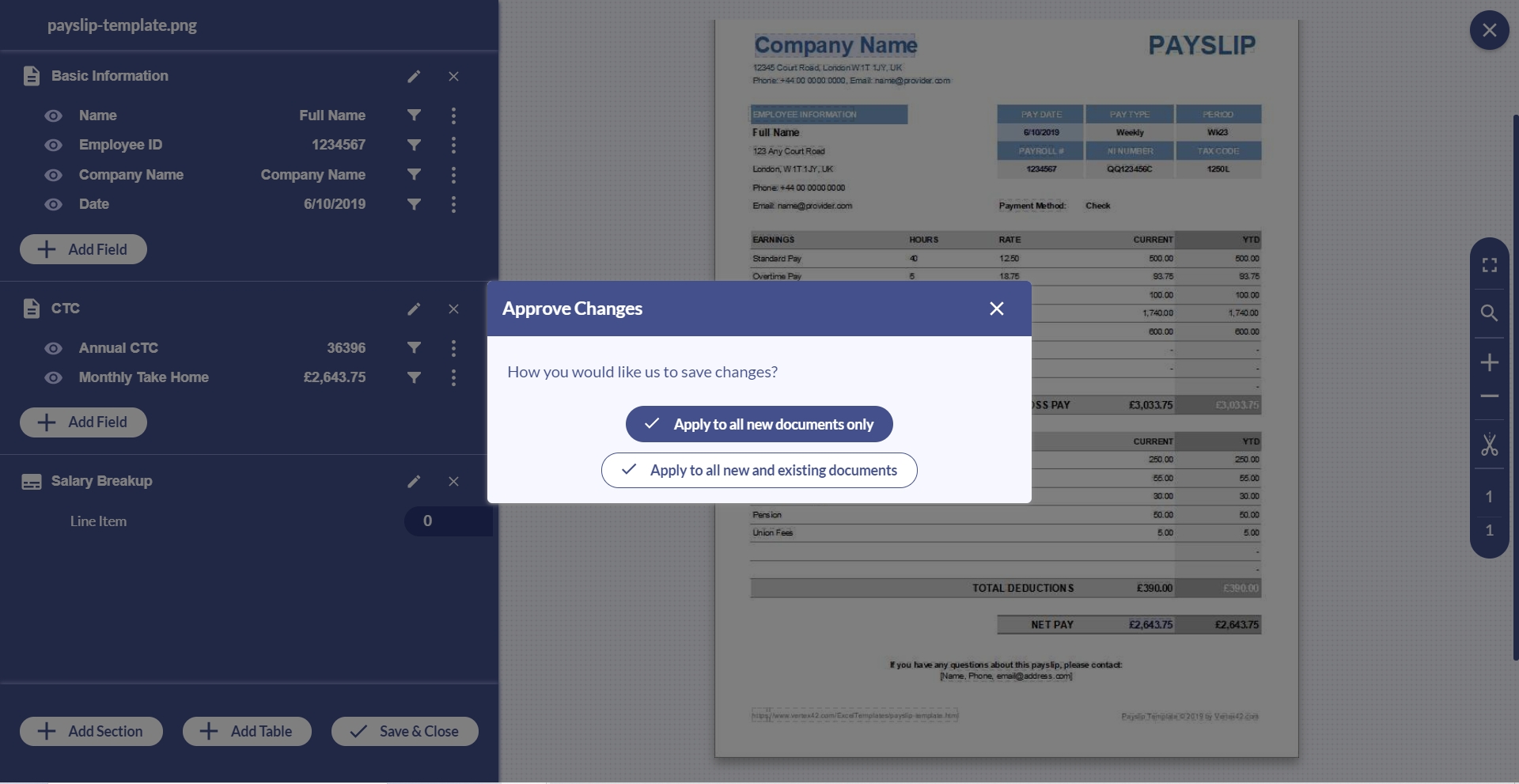The height and width of the screenshot is (784, 1519).
Task: Open more options for the Employee ID field
Action: tap(453, 145)
